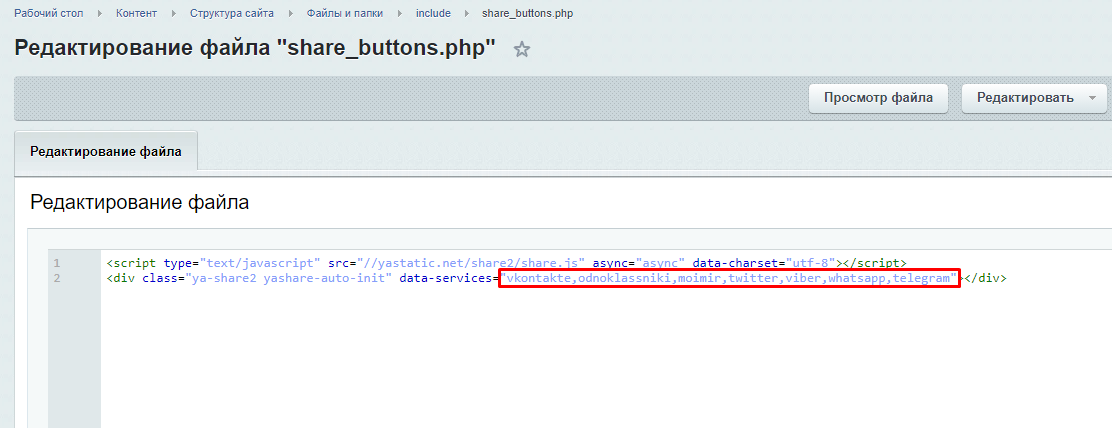Click the yastatic.net share.js src string

(x=472, y=263)
